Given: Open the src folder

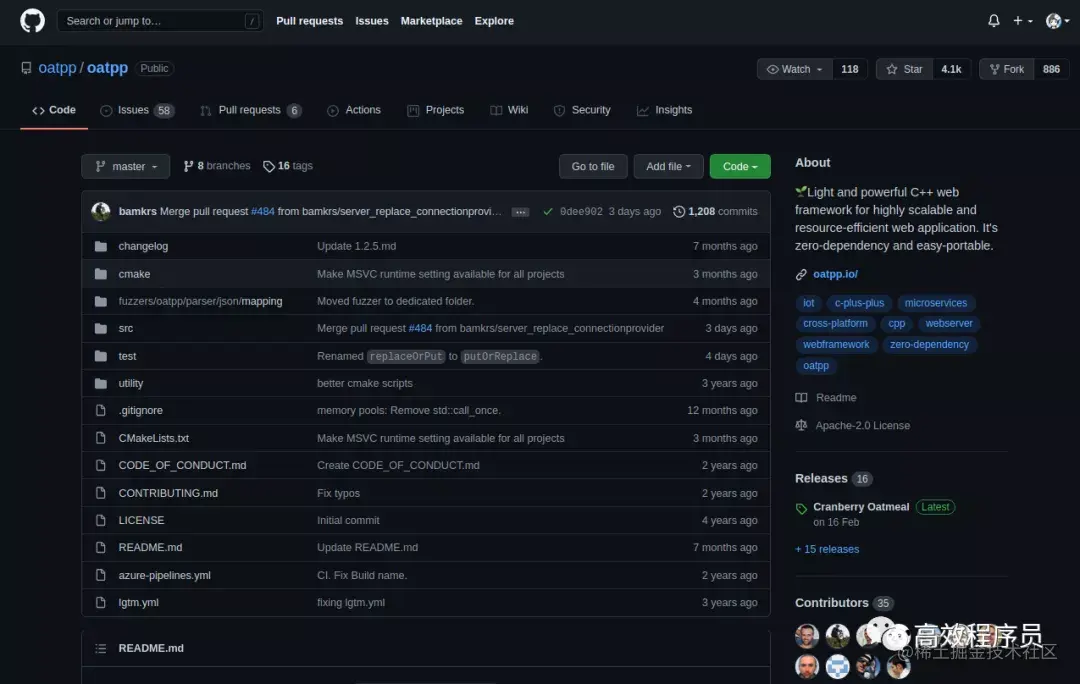Looking at the screenshot, I should 125,328.
